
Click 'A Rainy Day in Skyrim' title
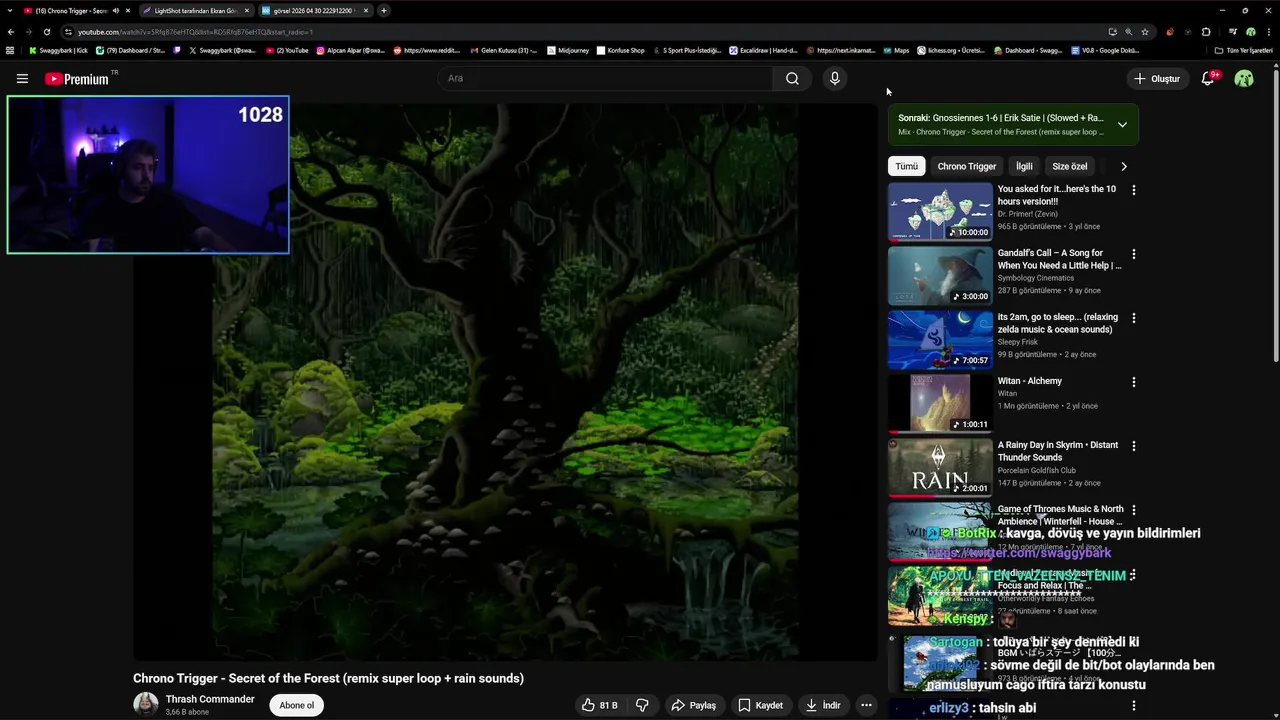pos(1058,451)
